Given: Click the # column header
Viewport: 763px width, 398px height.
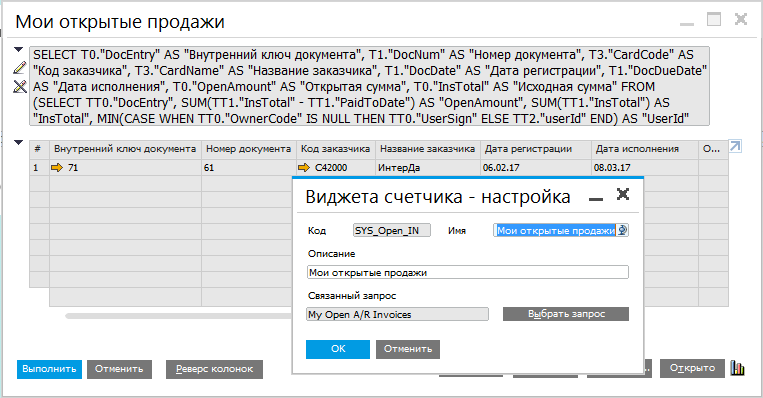Looking at the screenshot, I should click(39, 149).
